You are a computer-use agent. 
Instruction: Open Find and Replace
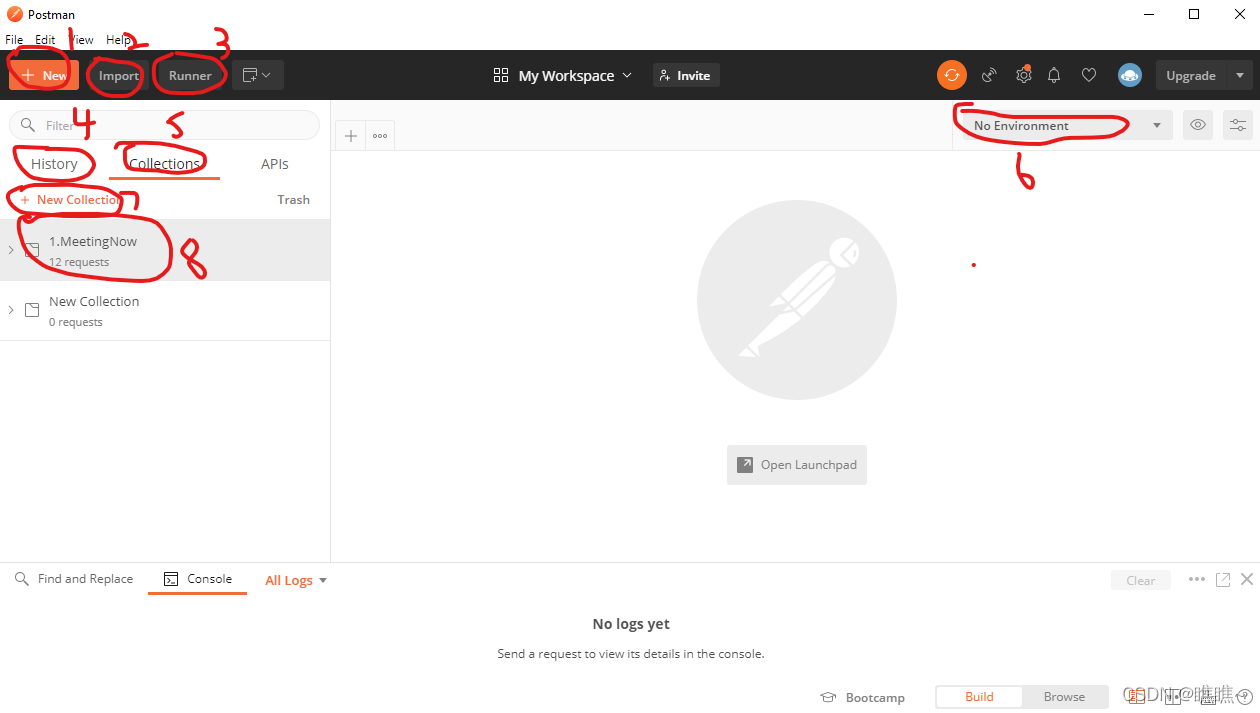(74, 579)
